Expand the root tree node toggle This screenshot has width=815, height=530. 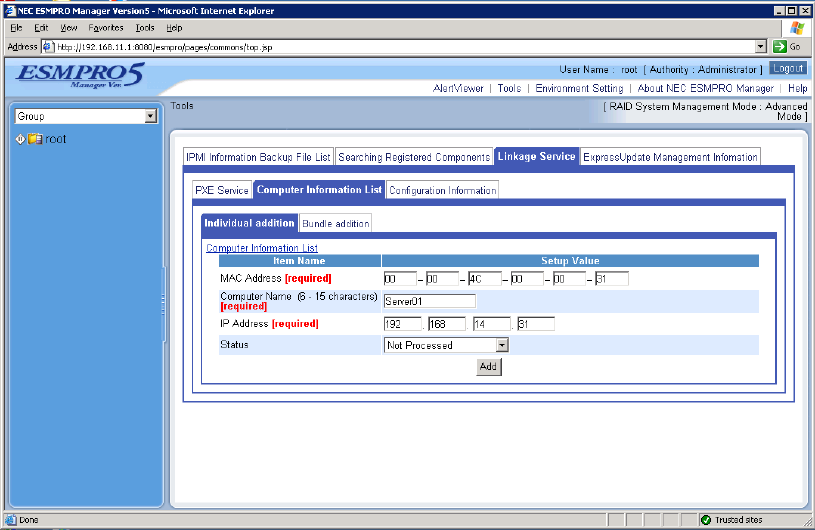point(20,139)
